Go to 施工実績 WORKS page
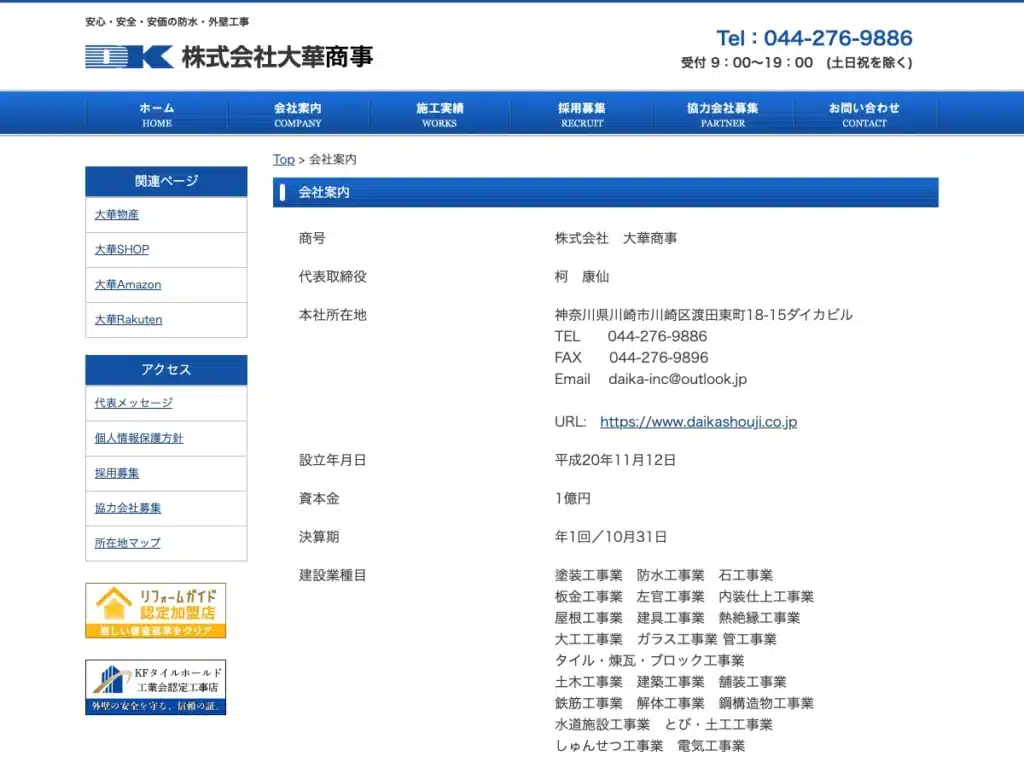This screenshot has height=768, width=1024. [x=440, y=114]
